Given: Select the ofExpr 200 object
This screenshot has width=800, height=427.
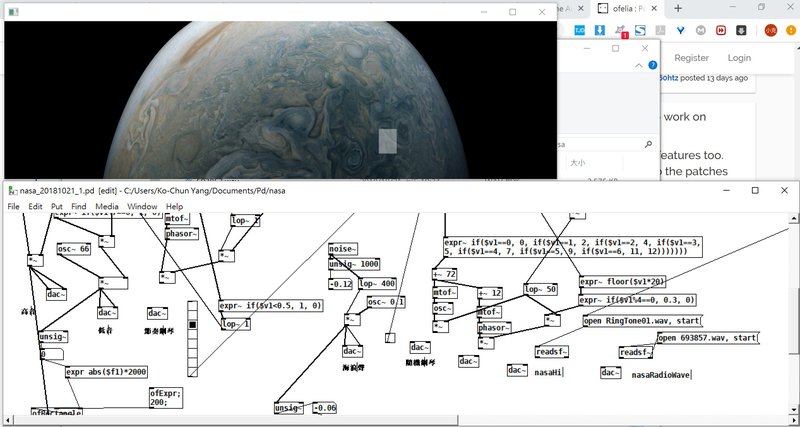Looking at the screenshot, I should (166, 398).
